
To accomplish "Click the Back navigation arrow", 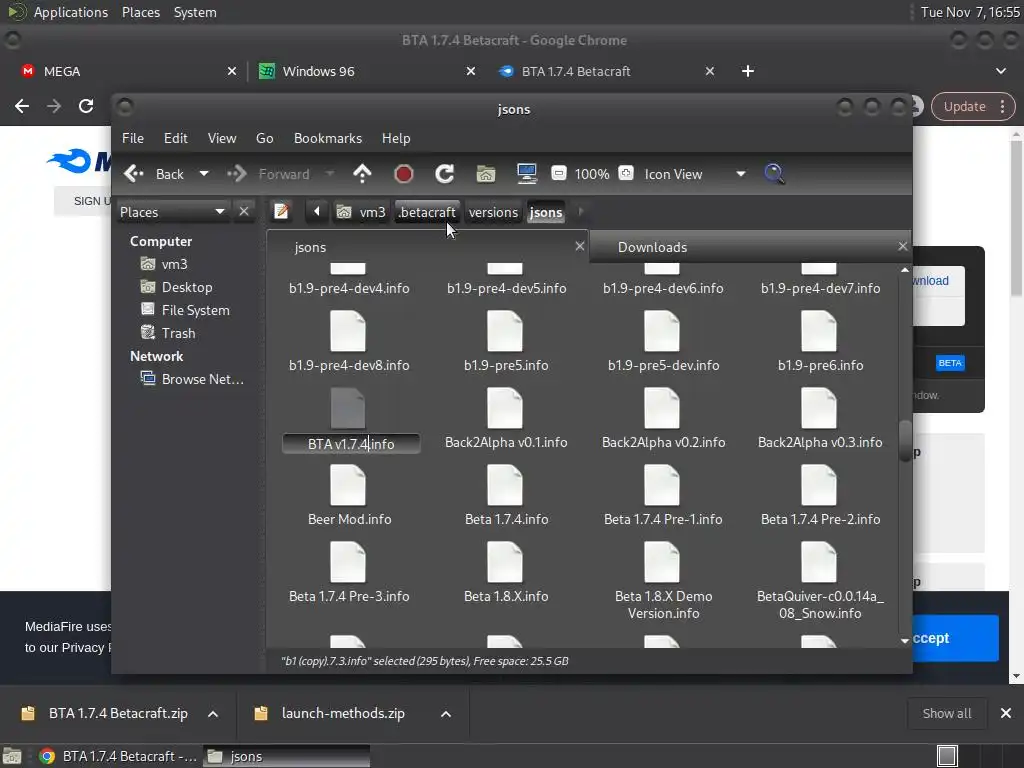I will 134,174.
